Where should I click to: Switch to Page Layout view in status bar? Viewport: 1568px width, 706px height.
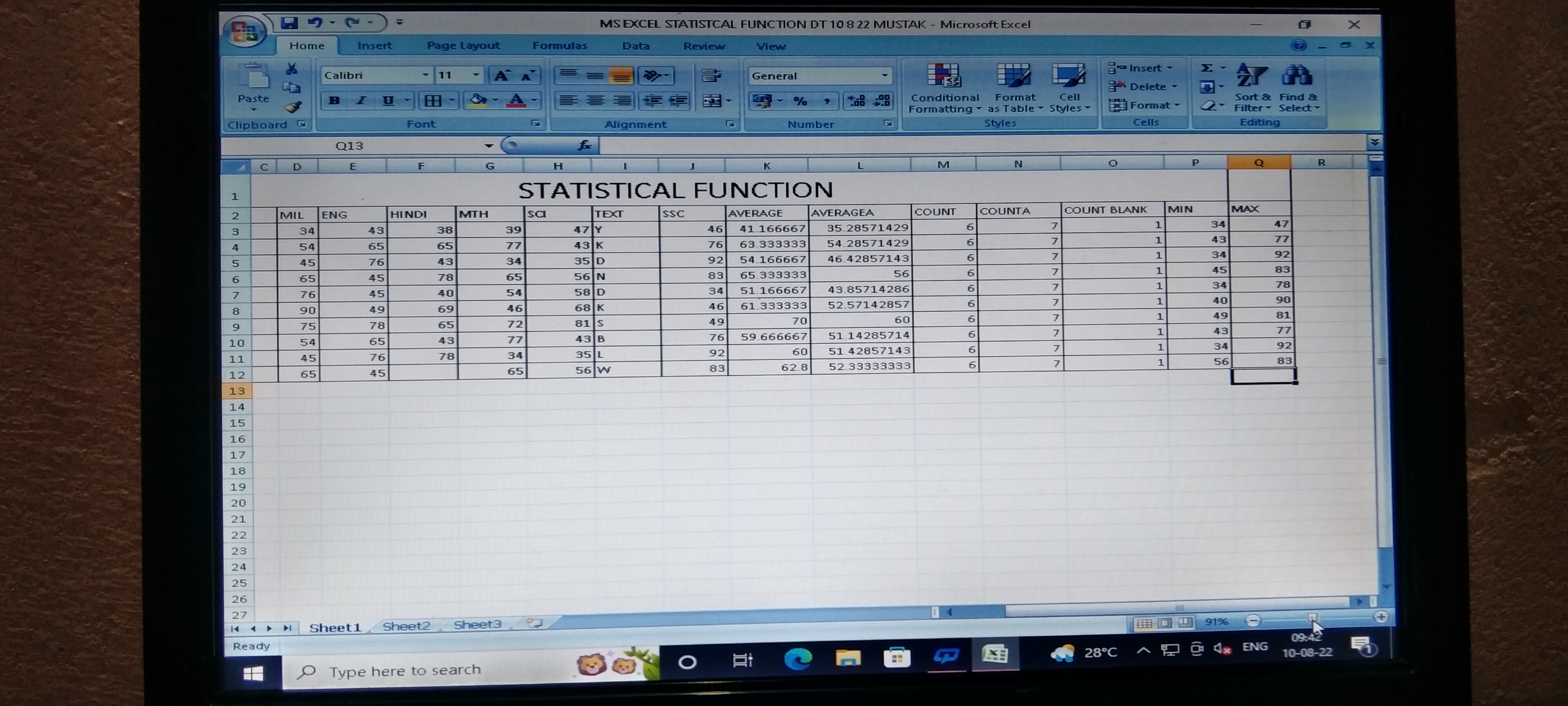(x=1164, y=622)
